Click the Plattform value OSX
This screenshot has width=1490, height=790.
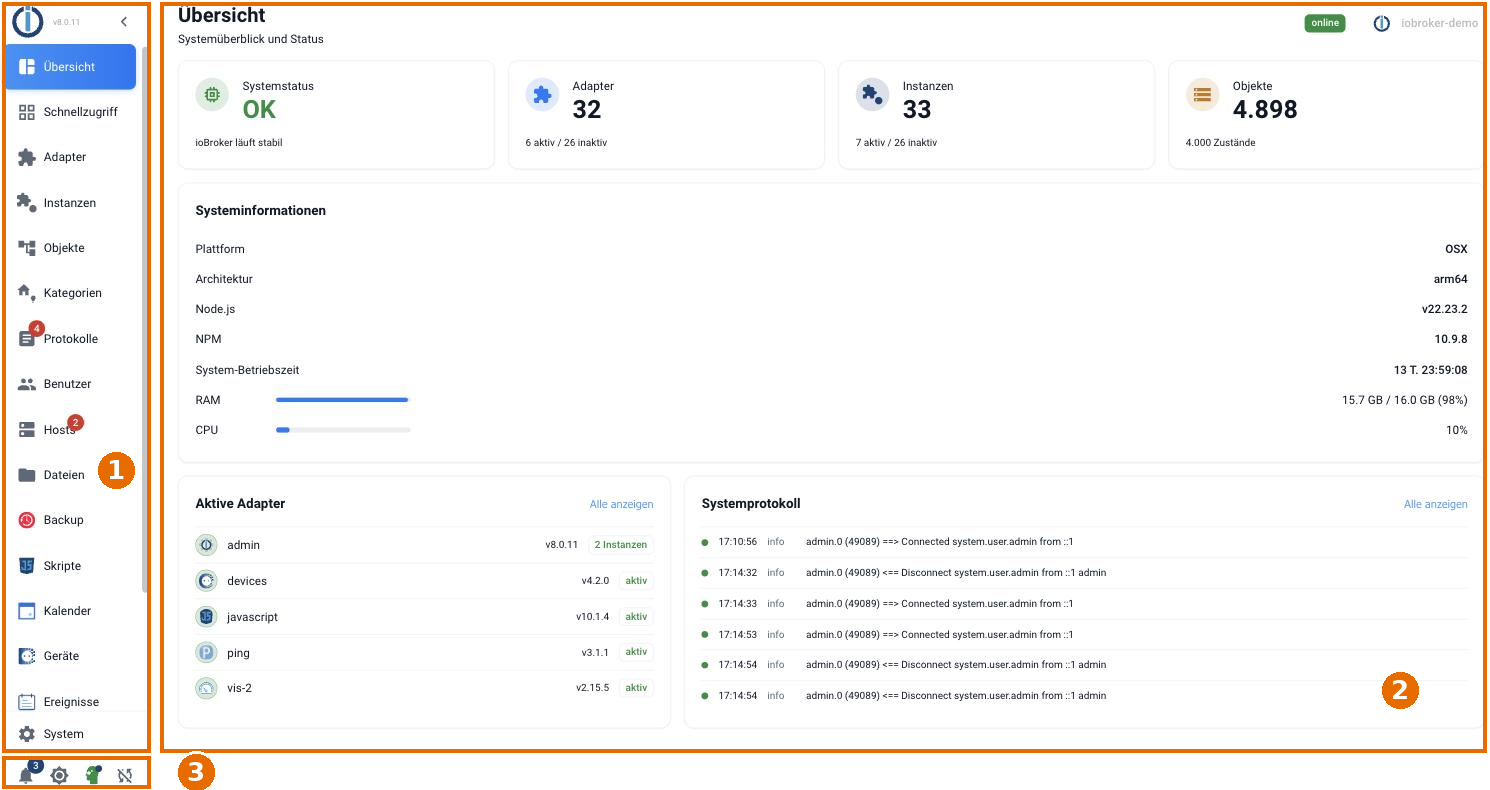(1456, 249)
